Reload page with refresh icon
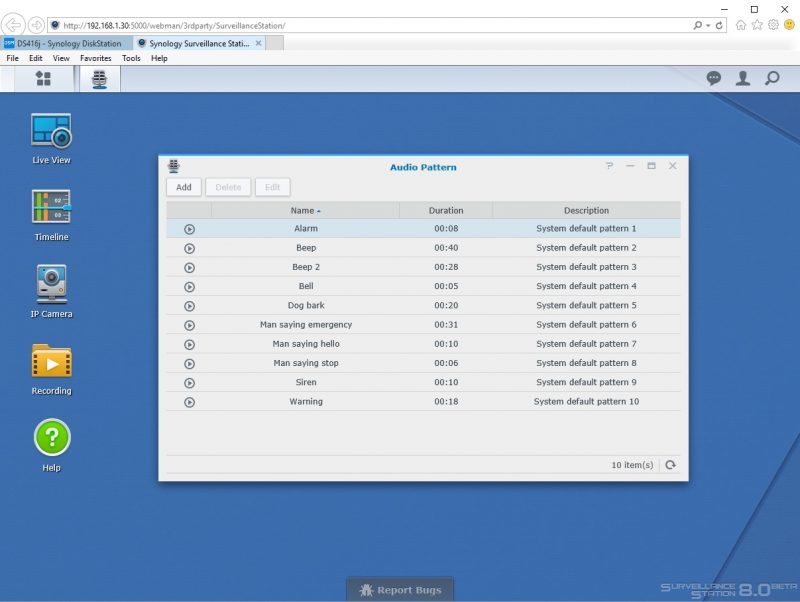800x602 pixels. (719, 26)
